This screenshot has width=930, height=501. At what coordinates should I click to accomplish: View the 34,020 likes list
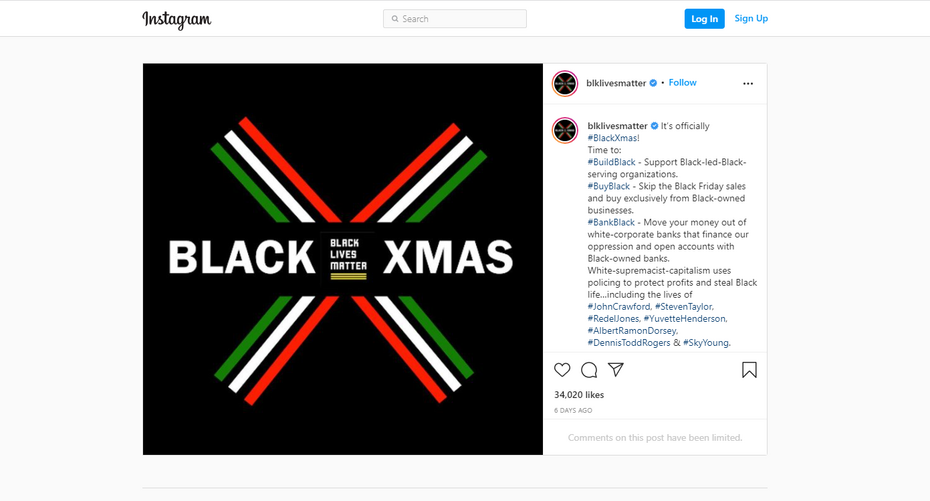(579, 395)
